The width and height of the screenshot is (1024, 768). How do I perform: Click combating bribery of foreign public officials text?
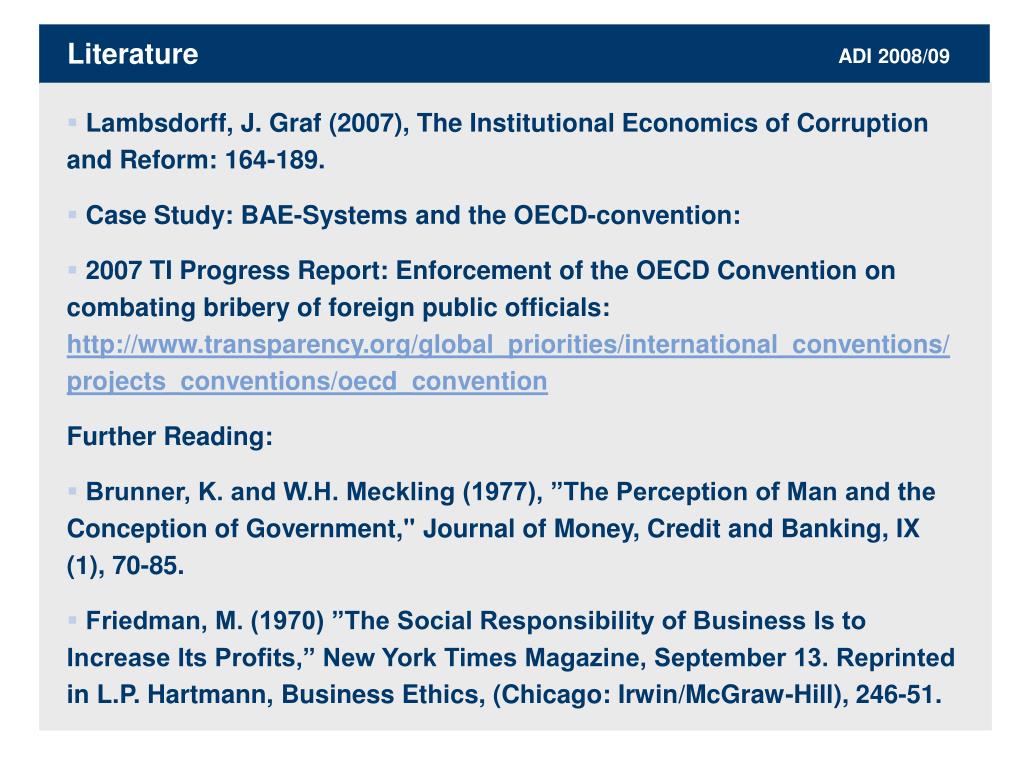(x=338, y=308)
